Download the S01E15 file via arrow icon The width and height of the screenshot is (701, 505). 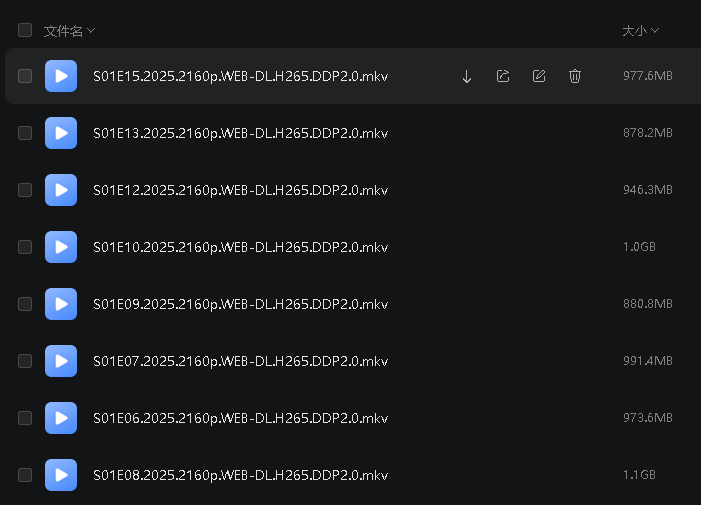[x=467, y=76]
